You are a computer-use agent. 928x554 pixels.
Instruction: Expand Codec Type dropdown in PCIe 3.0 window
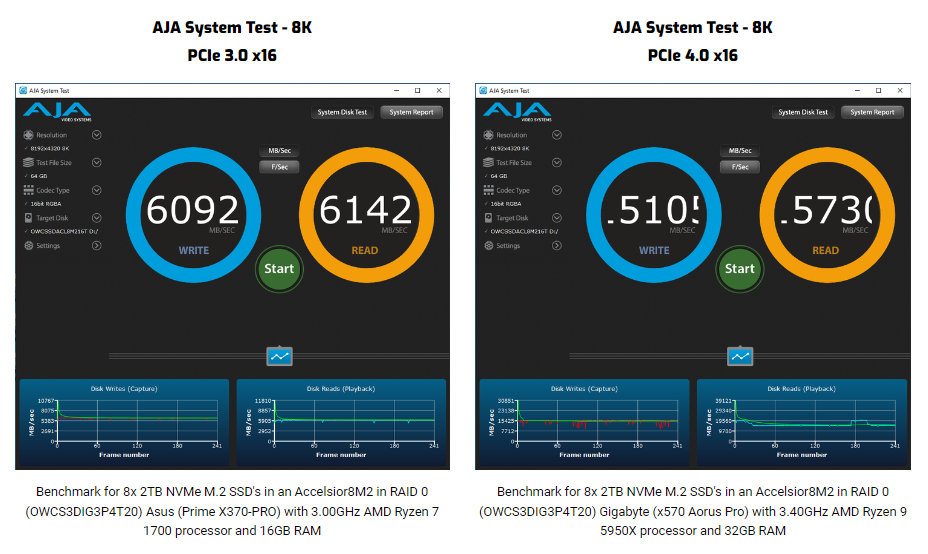pos(96,190)
